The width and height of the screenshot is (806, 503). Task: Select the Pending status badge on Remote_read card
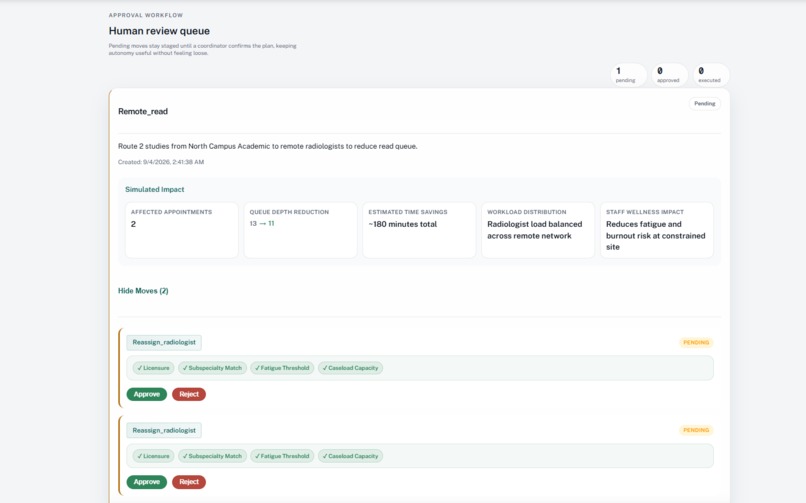(705, 103)
